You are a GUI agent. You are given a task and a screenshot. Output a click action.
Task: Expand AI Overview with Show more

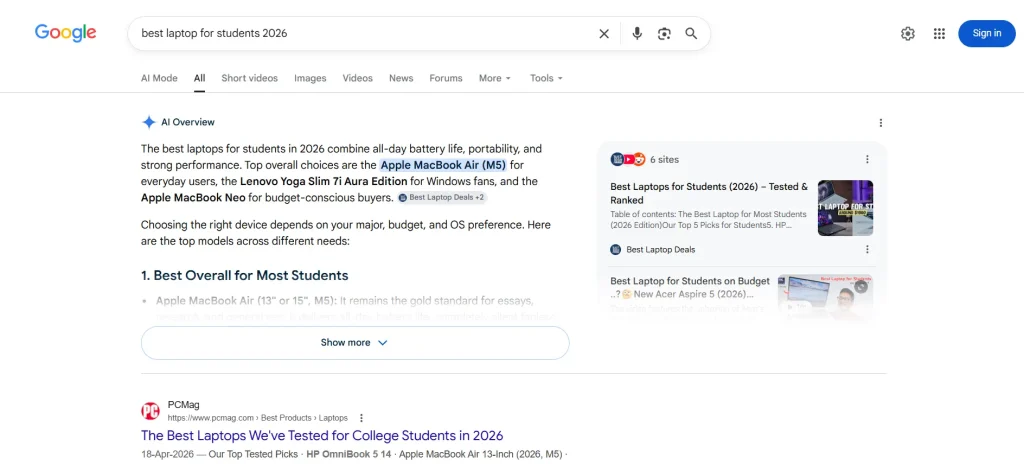[x=355, y=342]
